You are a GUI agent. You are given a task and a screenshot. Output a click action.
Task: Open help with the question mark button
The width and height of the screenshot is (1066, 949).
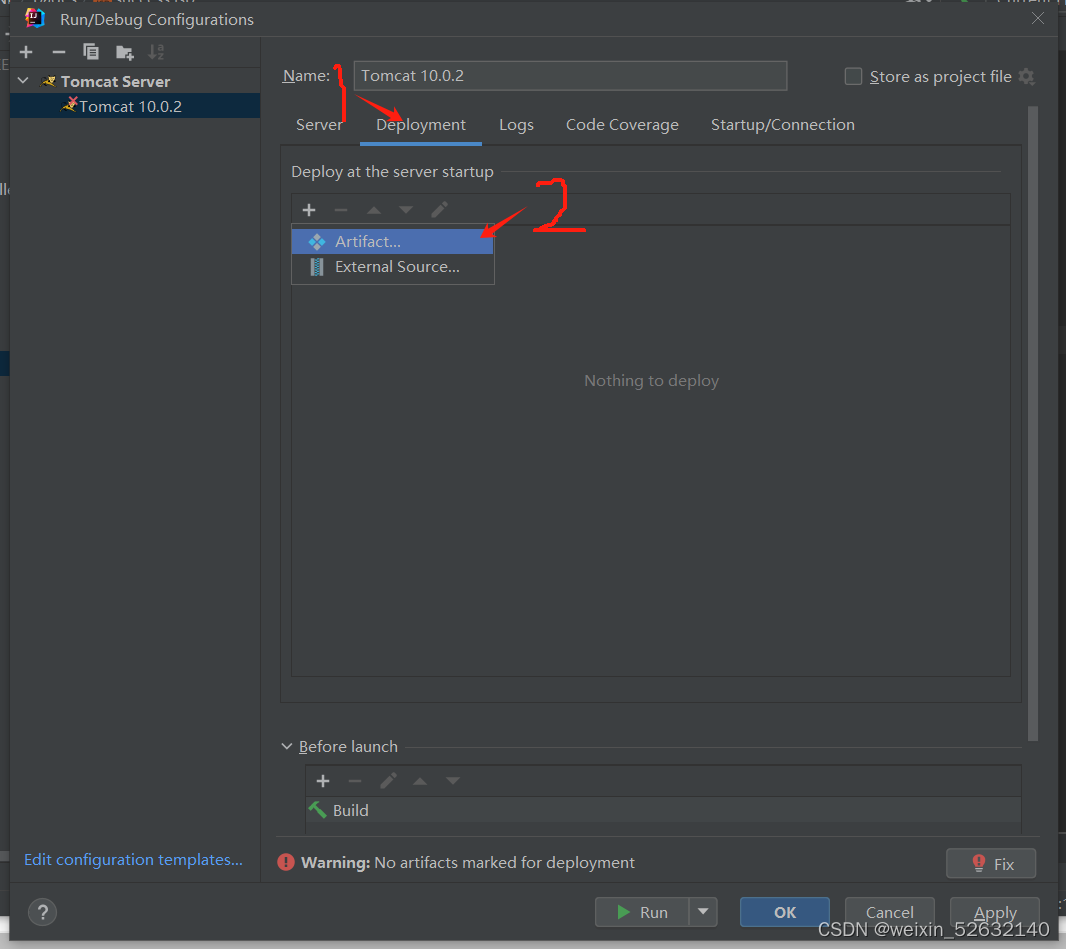point(43,912)
